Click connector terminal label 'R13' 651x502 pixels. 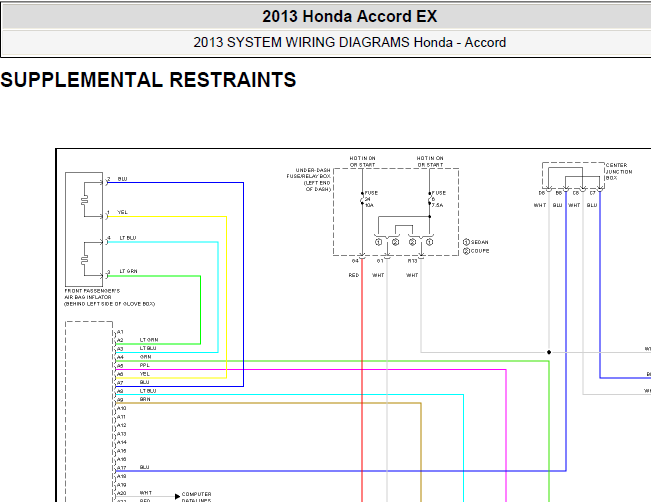[412, 261]
